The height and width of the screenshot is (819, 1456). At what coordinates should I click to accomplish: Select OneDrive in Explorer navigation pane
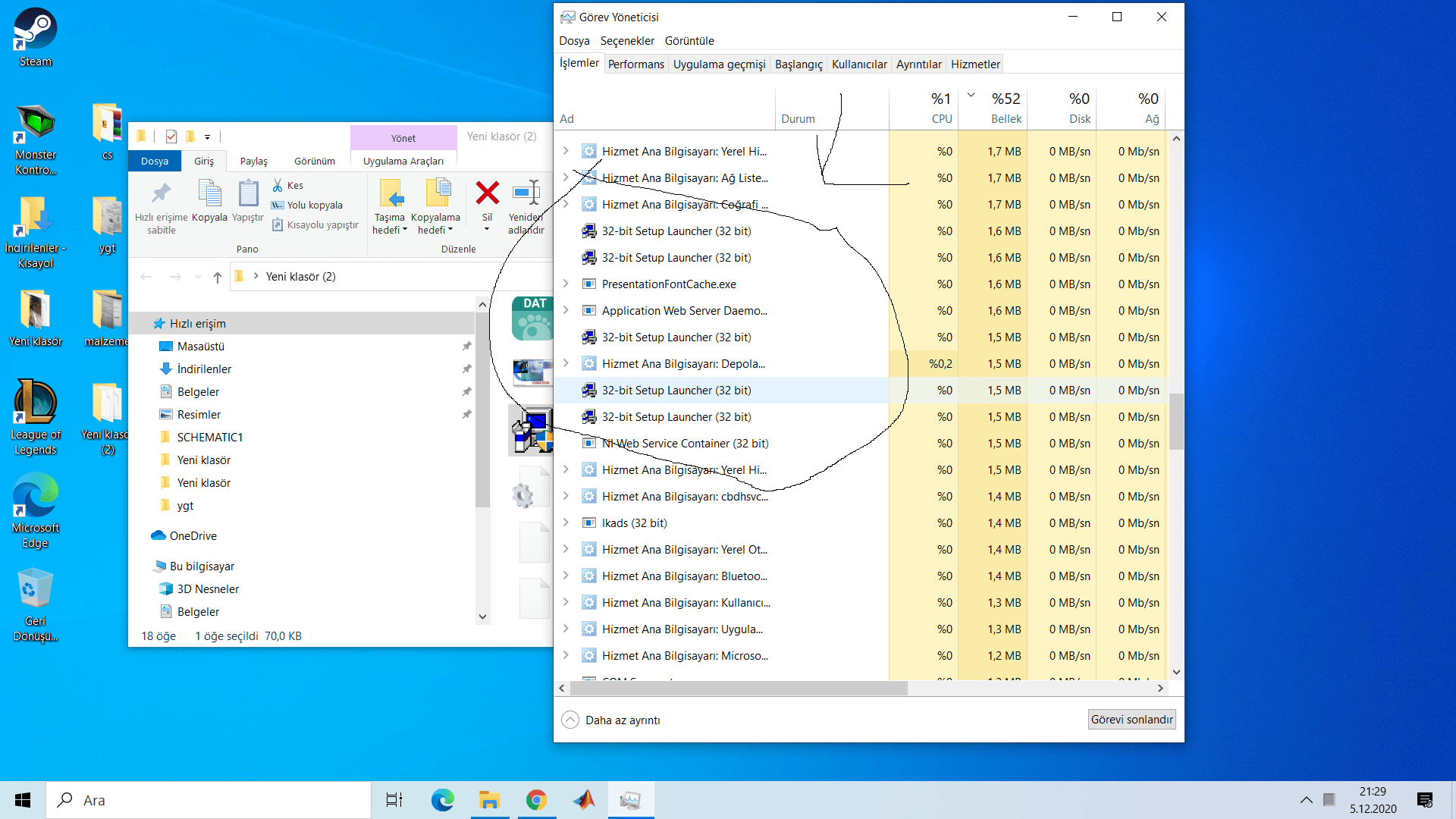pyautogui.click(x=184, y=536)
